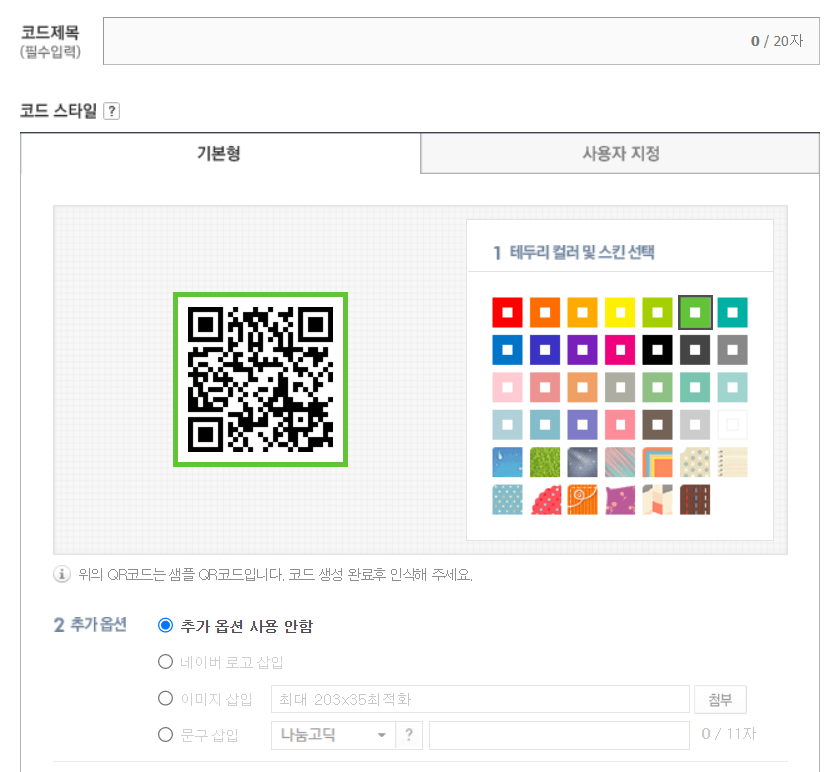Choose the coral pink border color swatch
The width and height of the screenshot is (832, 772).
pyautogui.click(x=620, y=424)
